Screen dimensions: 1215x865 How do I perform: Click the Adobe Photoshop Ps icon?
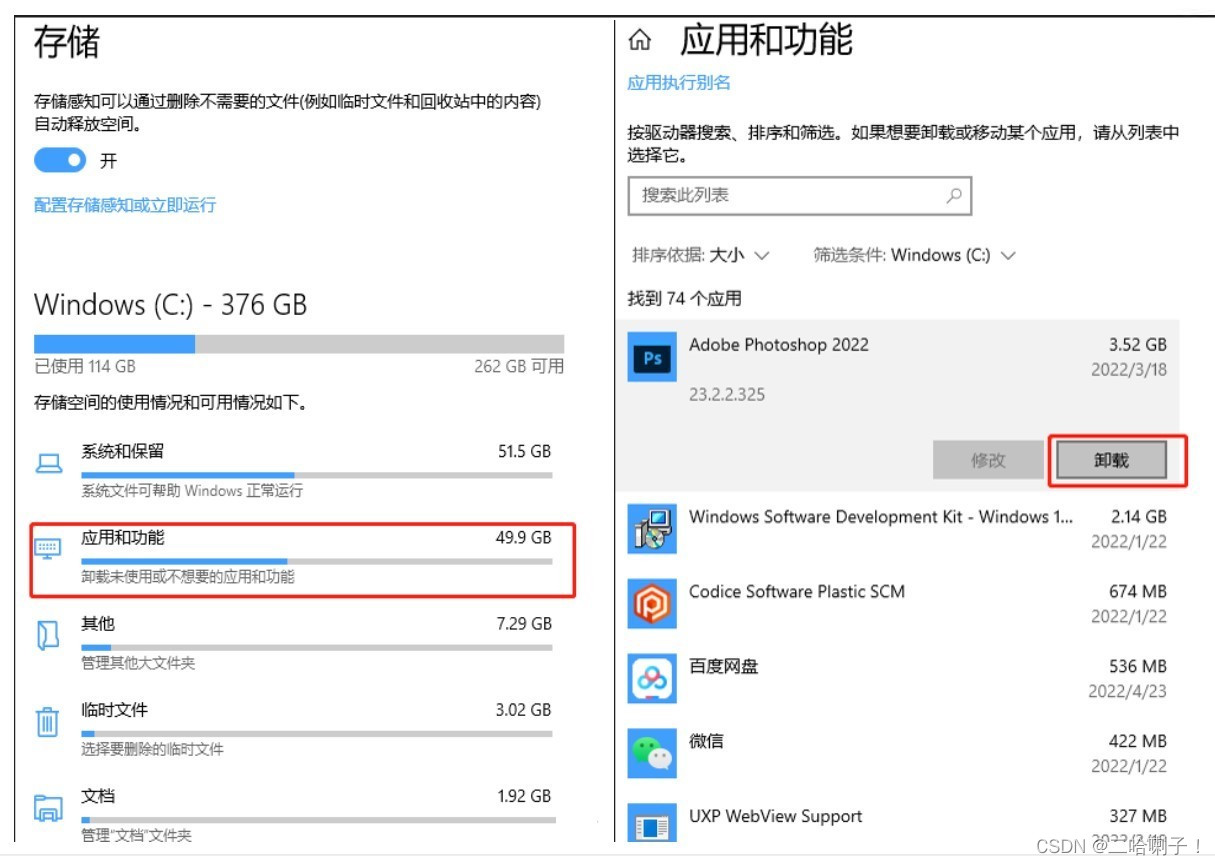(x=651, y=358)
